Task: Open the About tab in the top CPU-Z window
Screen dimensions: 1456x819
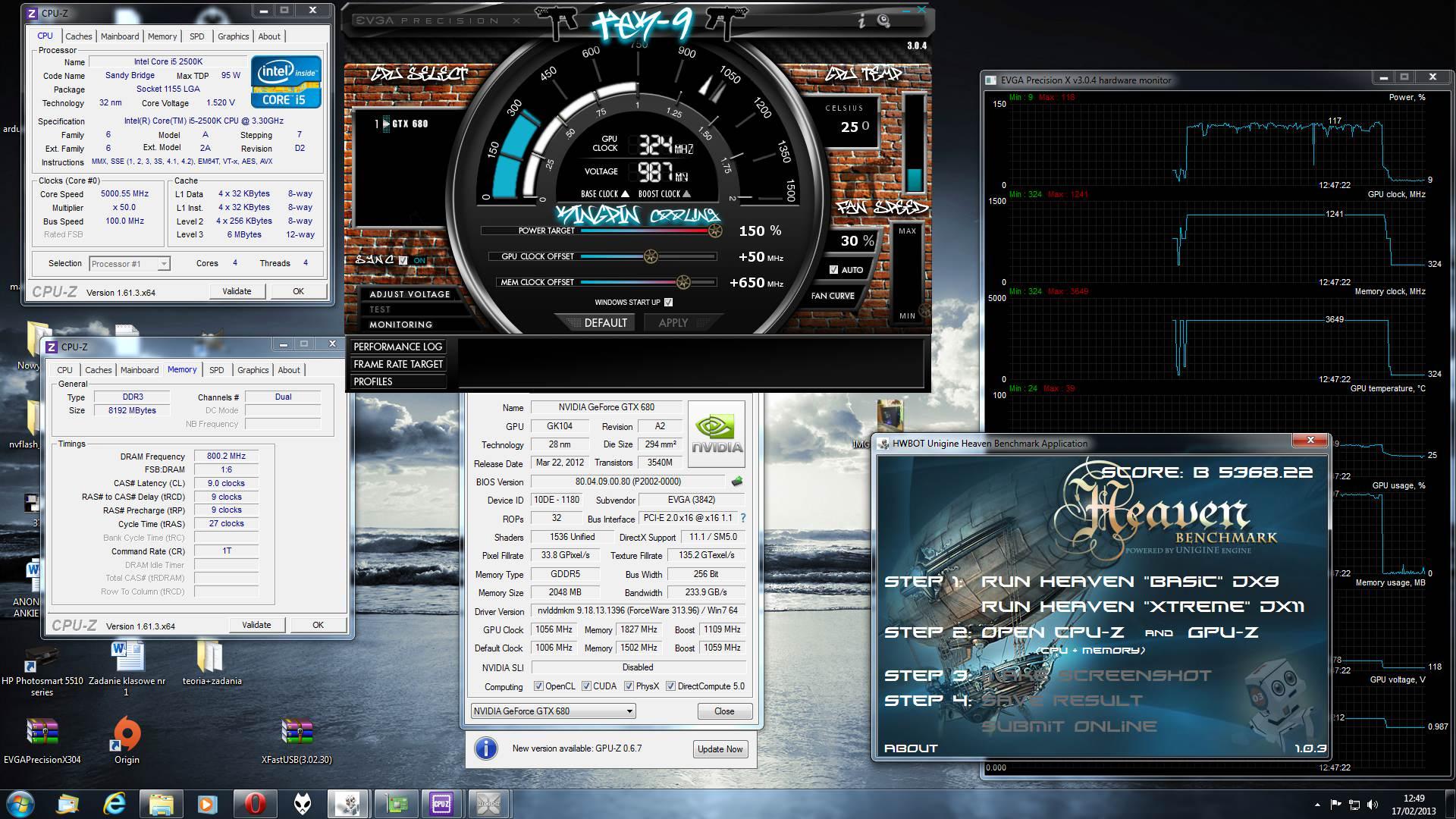Action: (269, 36)
